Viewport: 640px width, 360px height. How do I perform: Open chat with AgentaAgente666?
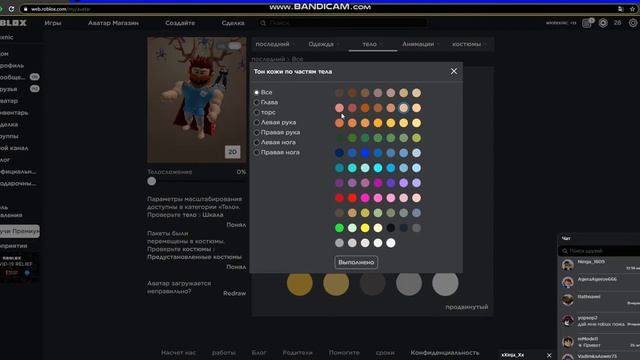(x=599, y=282)
